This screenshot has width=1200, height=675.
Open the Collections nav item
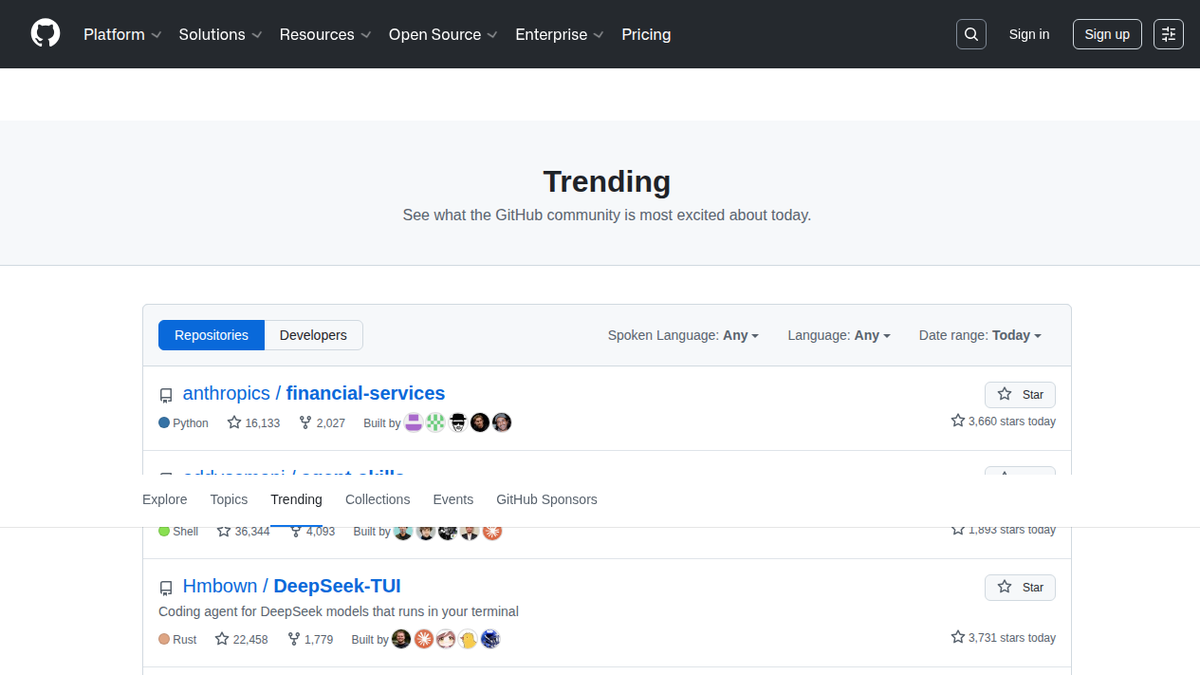378,499
